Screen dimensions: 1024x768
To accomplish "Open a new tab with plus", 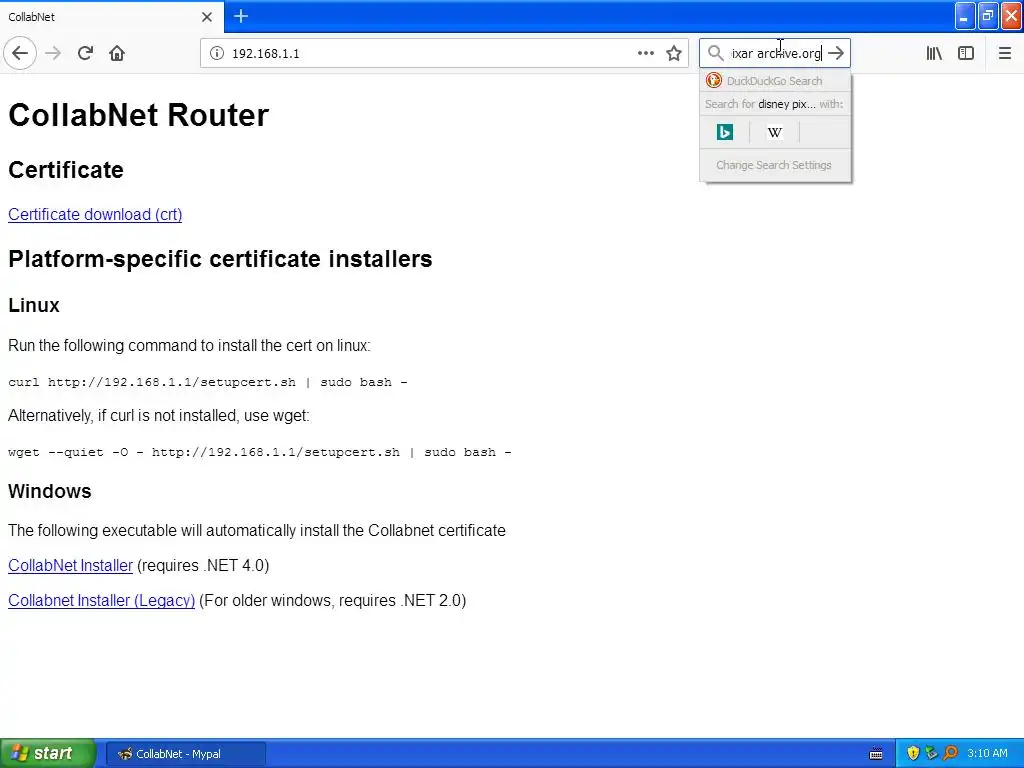I will (x=240, y=16).
